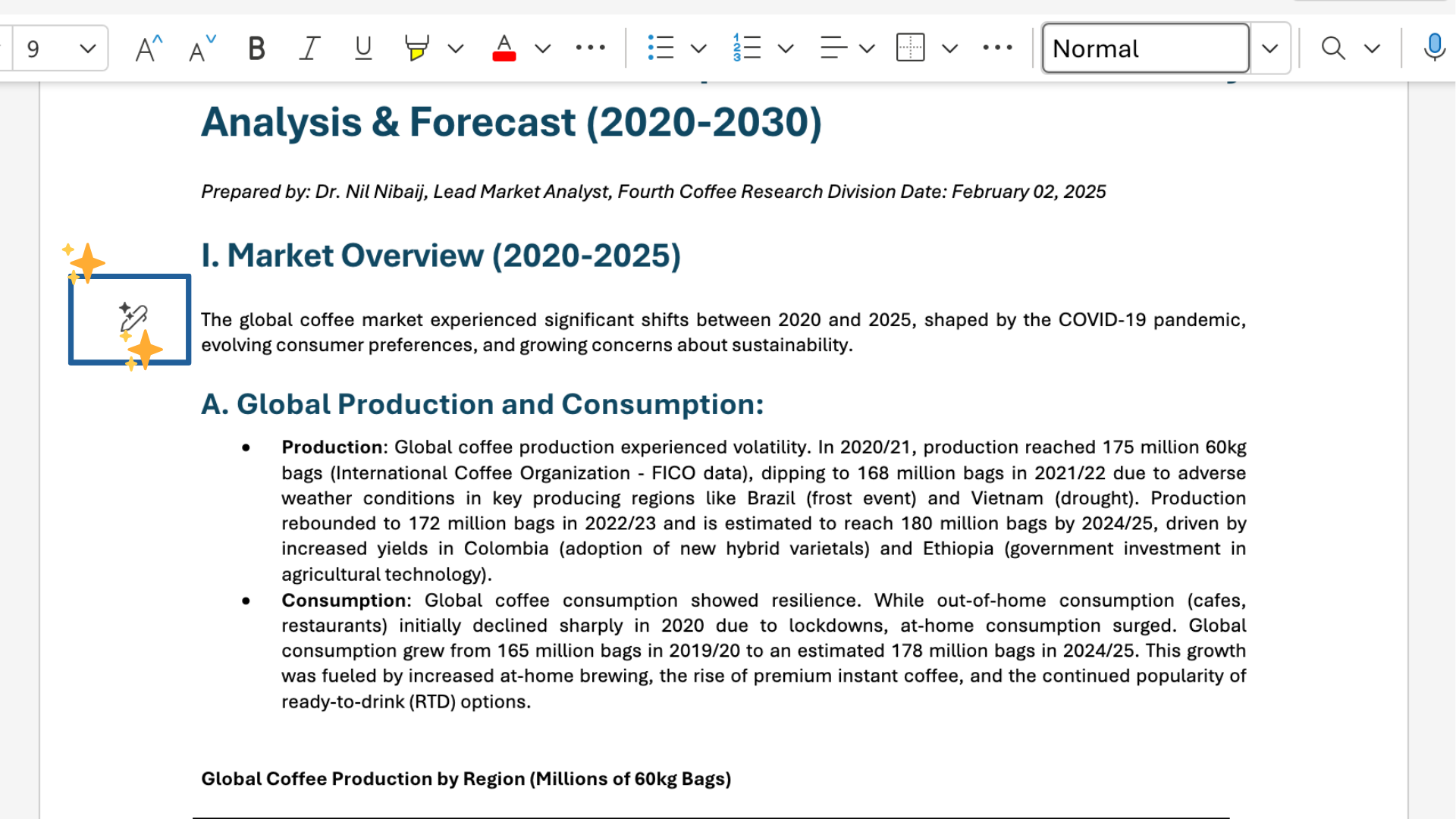This screenshot has height=819, width=1456.
Task: Increase font size with the grow font icon
Action: click(x=148, y=49)
